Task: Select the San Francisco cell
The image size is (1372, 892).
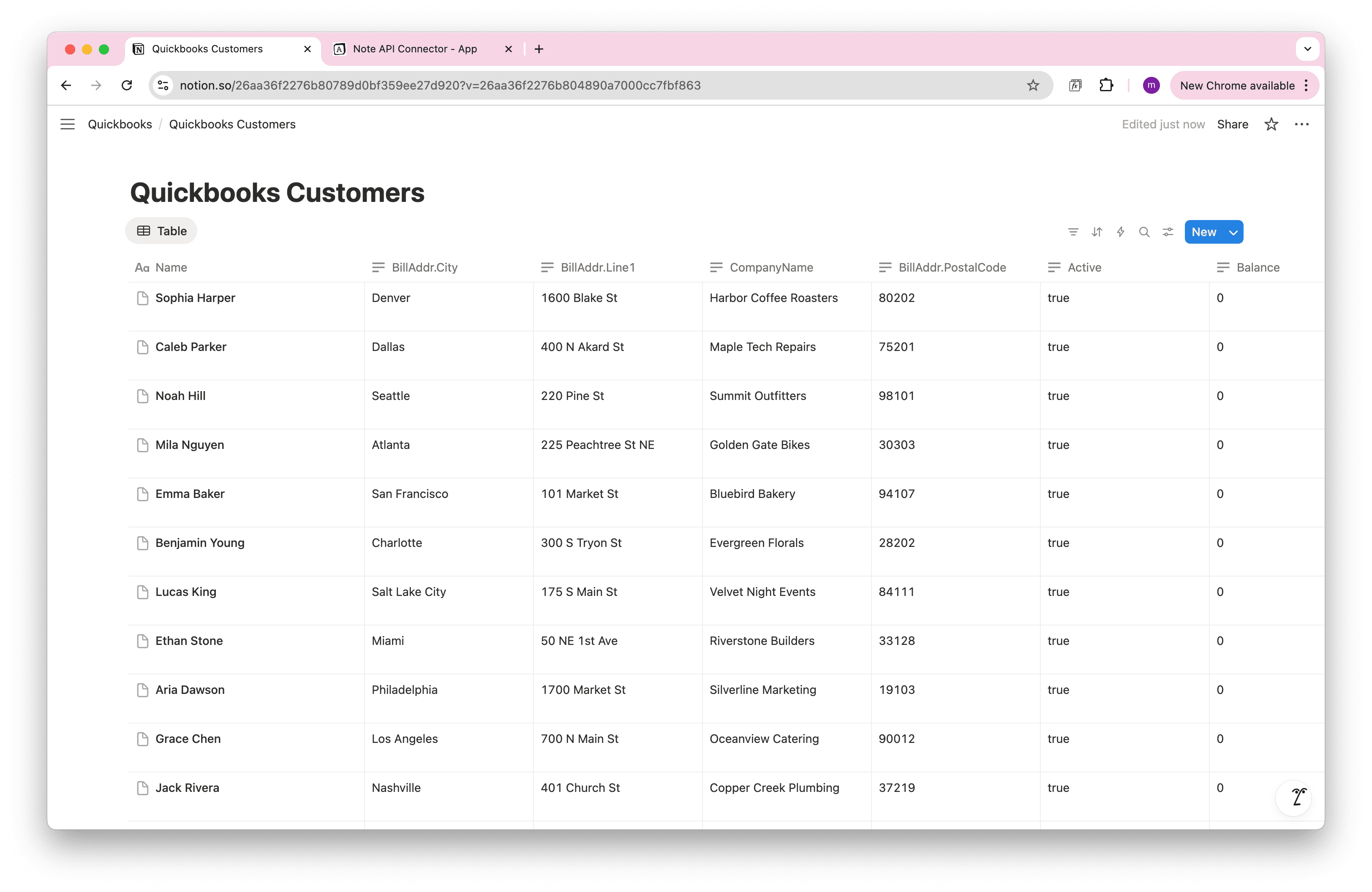Action: (x=449, y=503)
